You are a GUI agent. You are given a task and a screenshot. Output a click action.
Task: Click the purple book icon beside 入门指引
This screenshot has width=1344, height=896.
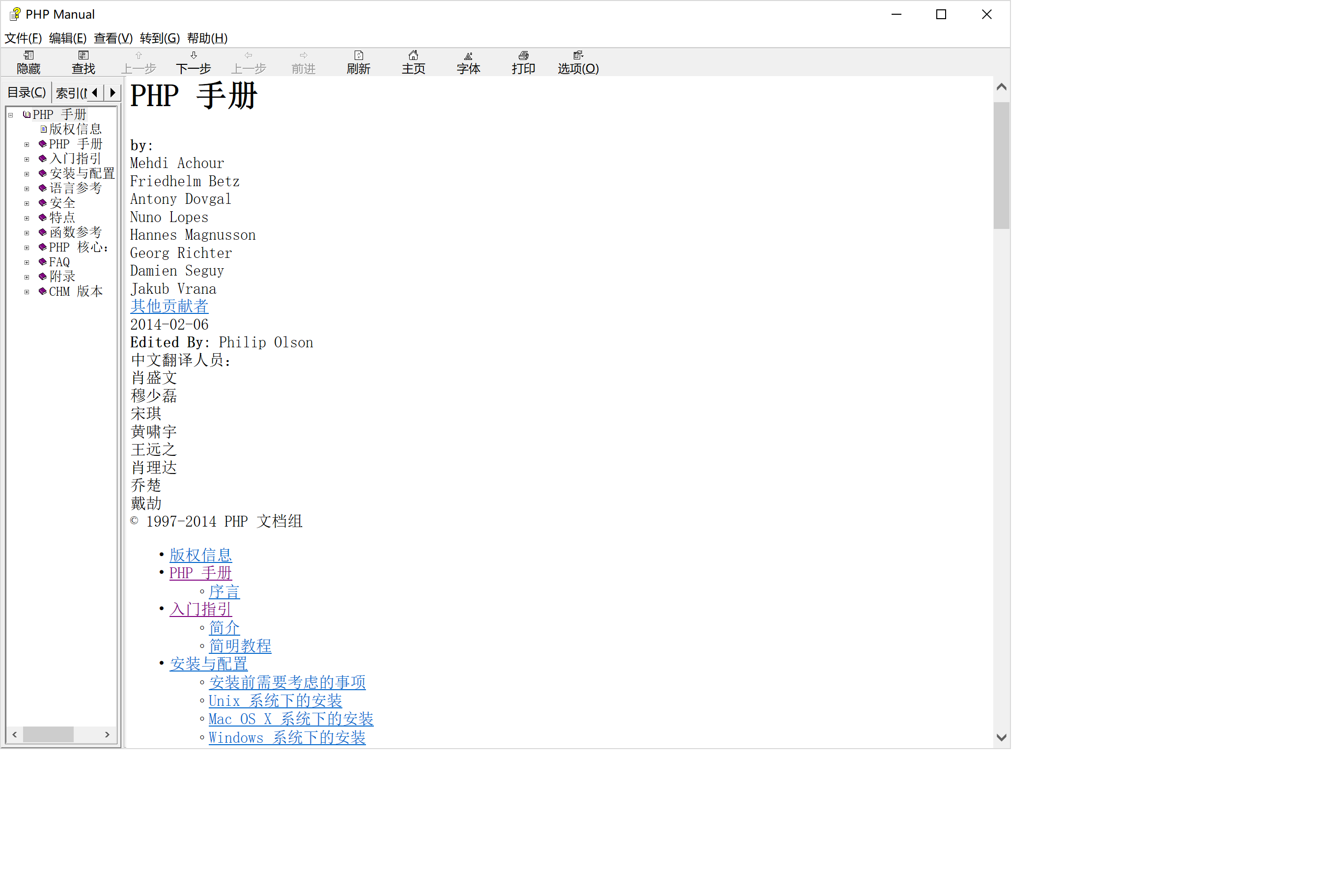(x=42, y=158)
